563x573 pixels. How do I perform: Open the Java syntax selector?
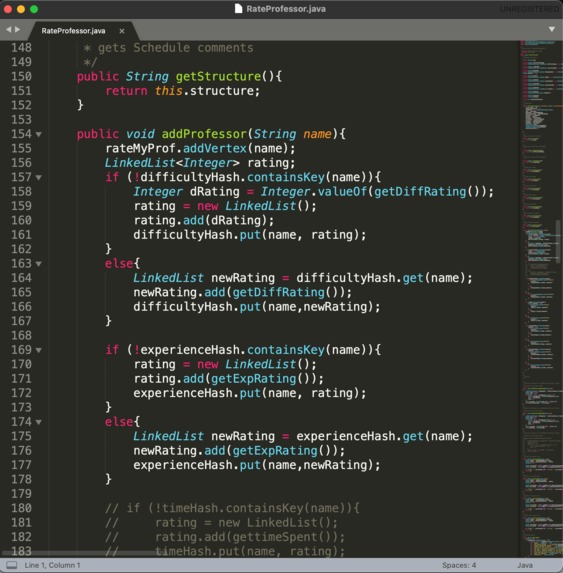pos(525,565)
